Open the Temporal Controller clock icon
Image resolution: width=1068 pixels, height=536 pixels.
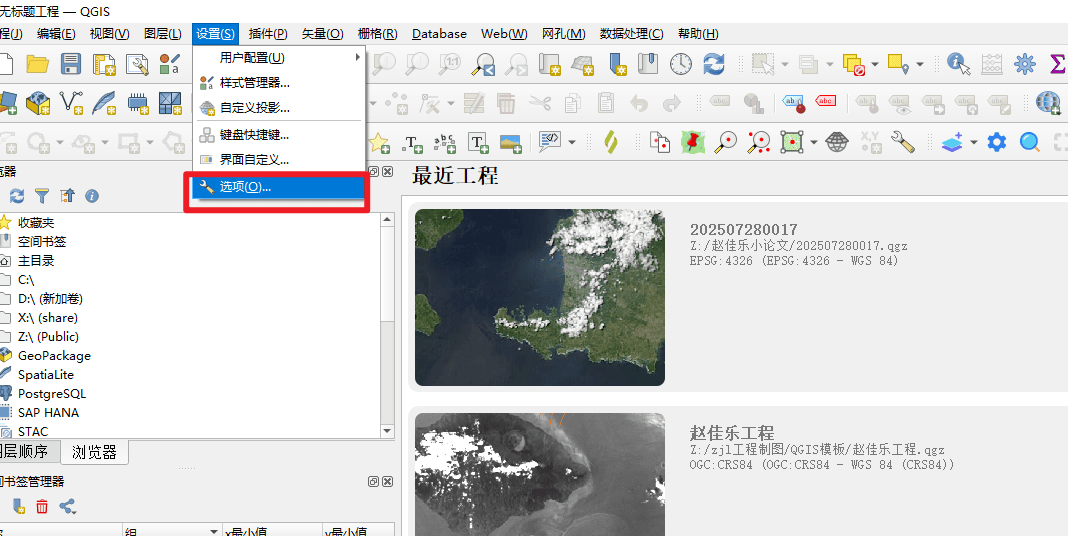click(x=680, y=64)
